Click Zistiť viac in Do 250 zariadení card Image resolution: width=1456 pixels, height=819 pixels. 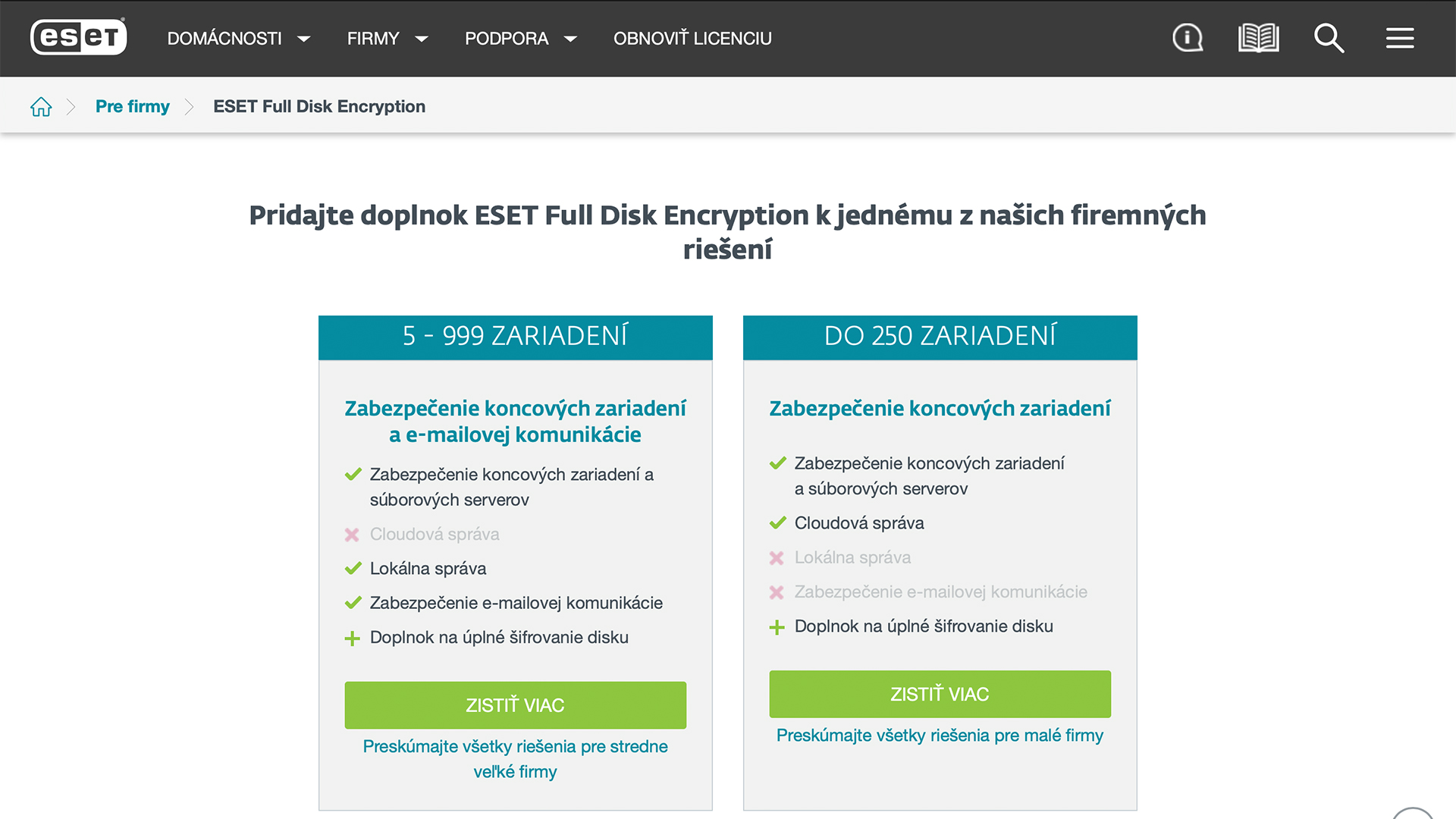click(x=940, y=694)
